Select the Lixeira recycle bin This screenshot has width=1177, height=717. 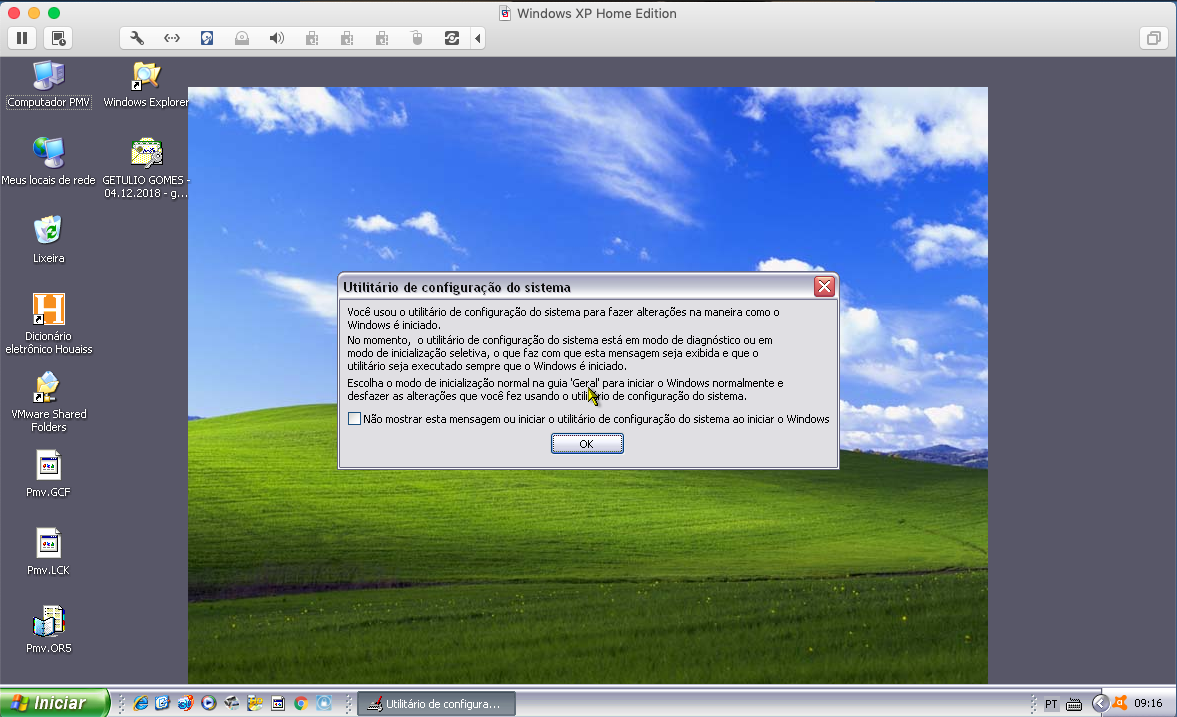49,240
